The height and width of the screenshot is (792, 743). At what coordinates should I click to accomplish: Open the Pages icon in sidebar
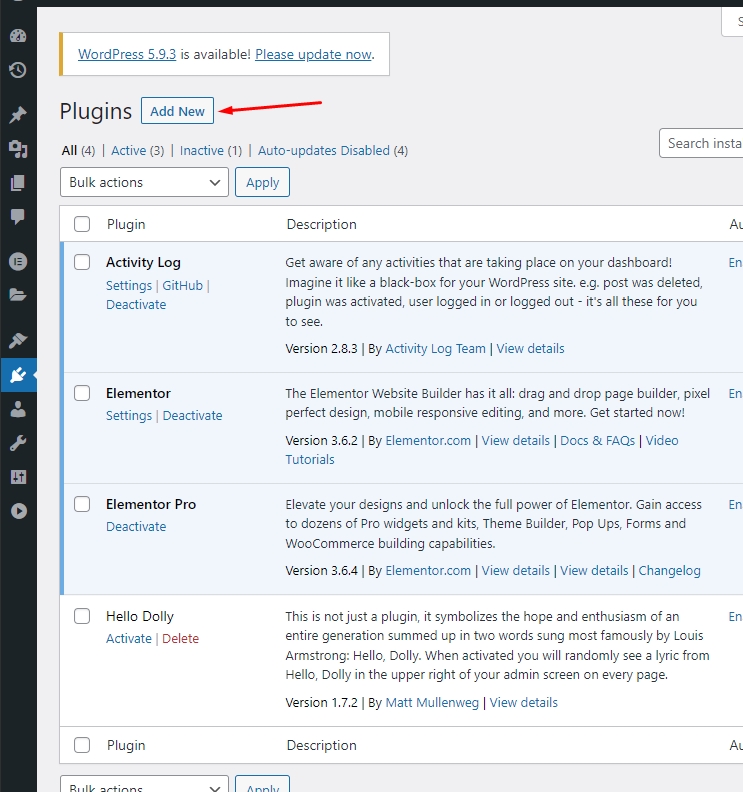(x=18, y=183)
